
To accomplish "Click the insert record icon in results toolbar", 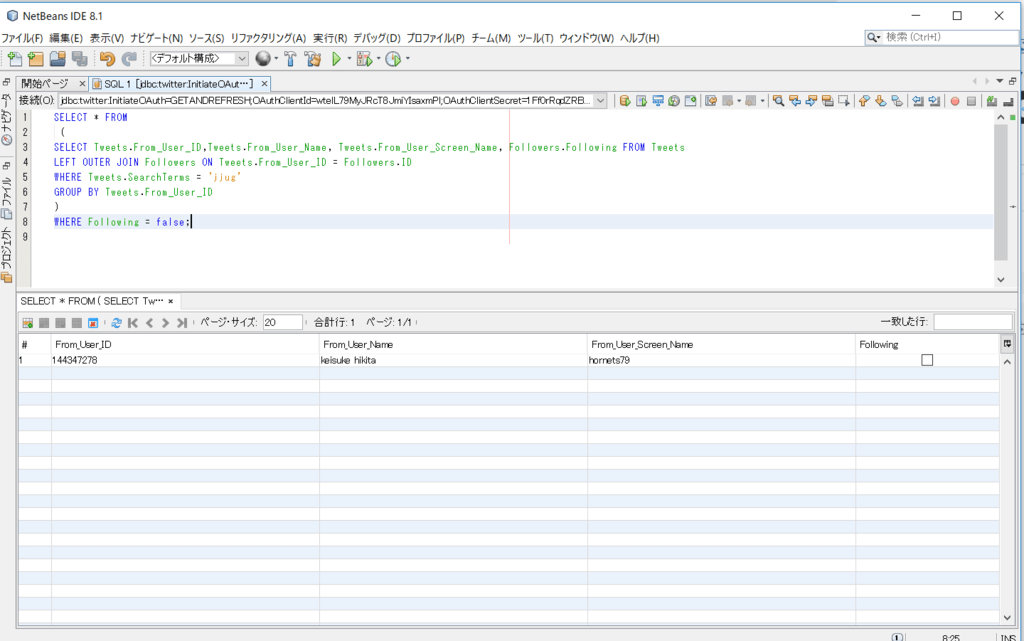I will pyautogui.click(x=28, y=323).
